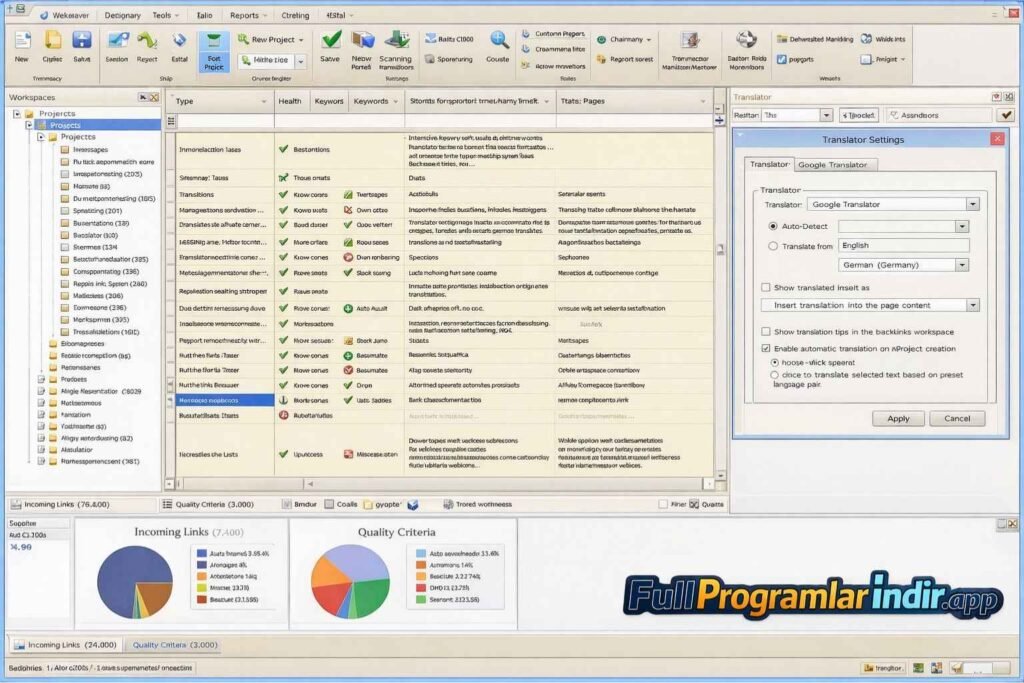Click the highlighted Fort Project icon
This screenshot has width=1024, height=683.
pyautogui.click(x=212, y=44)
